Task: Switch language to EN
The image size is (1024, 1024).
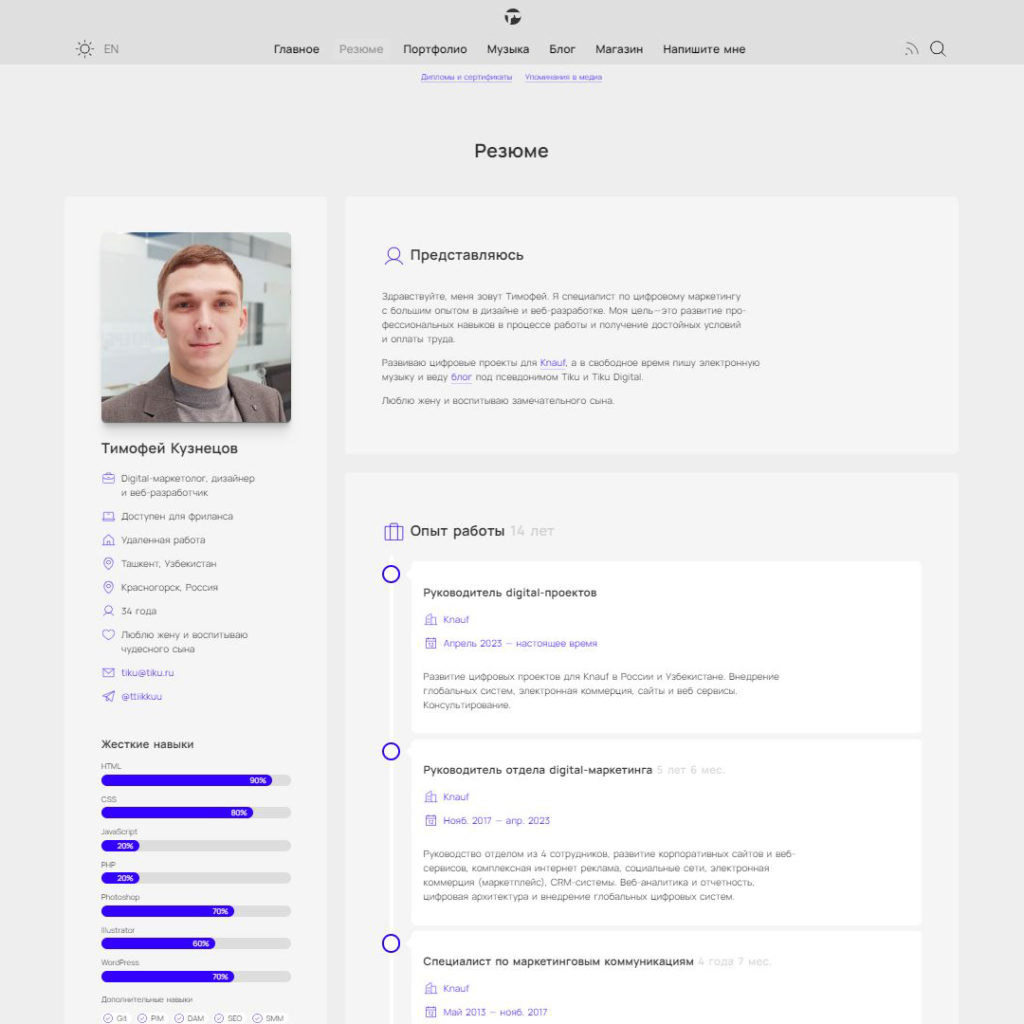Action: (111, 48)
